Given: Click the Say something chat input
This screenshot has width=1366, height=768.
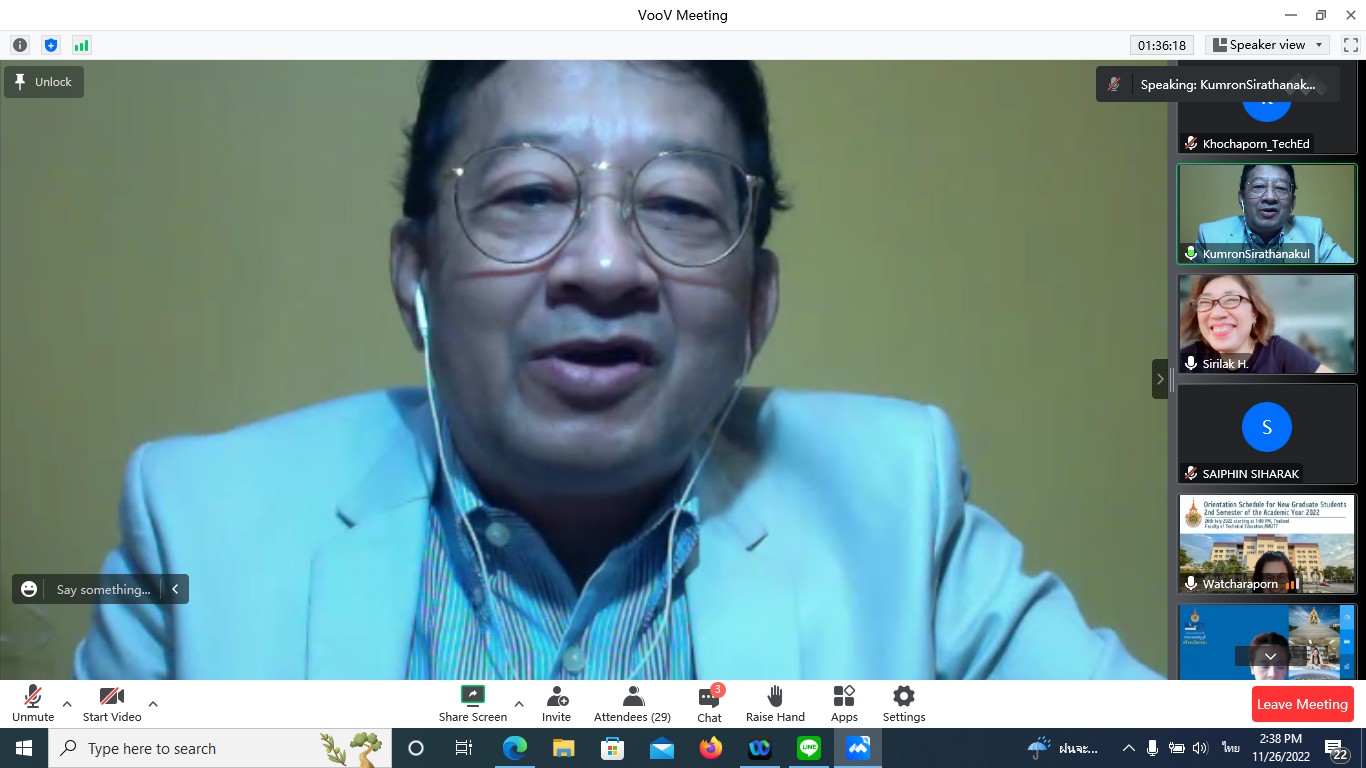Looking at the screenshot, I should point(103,589).
